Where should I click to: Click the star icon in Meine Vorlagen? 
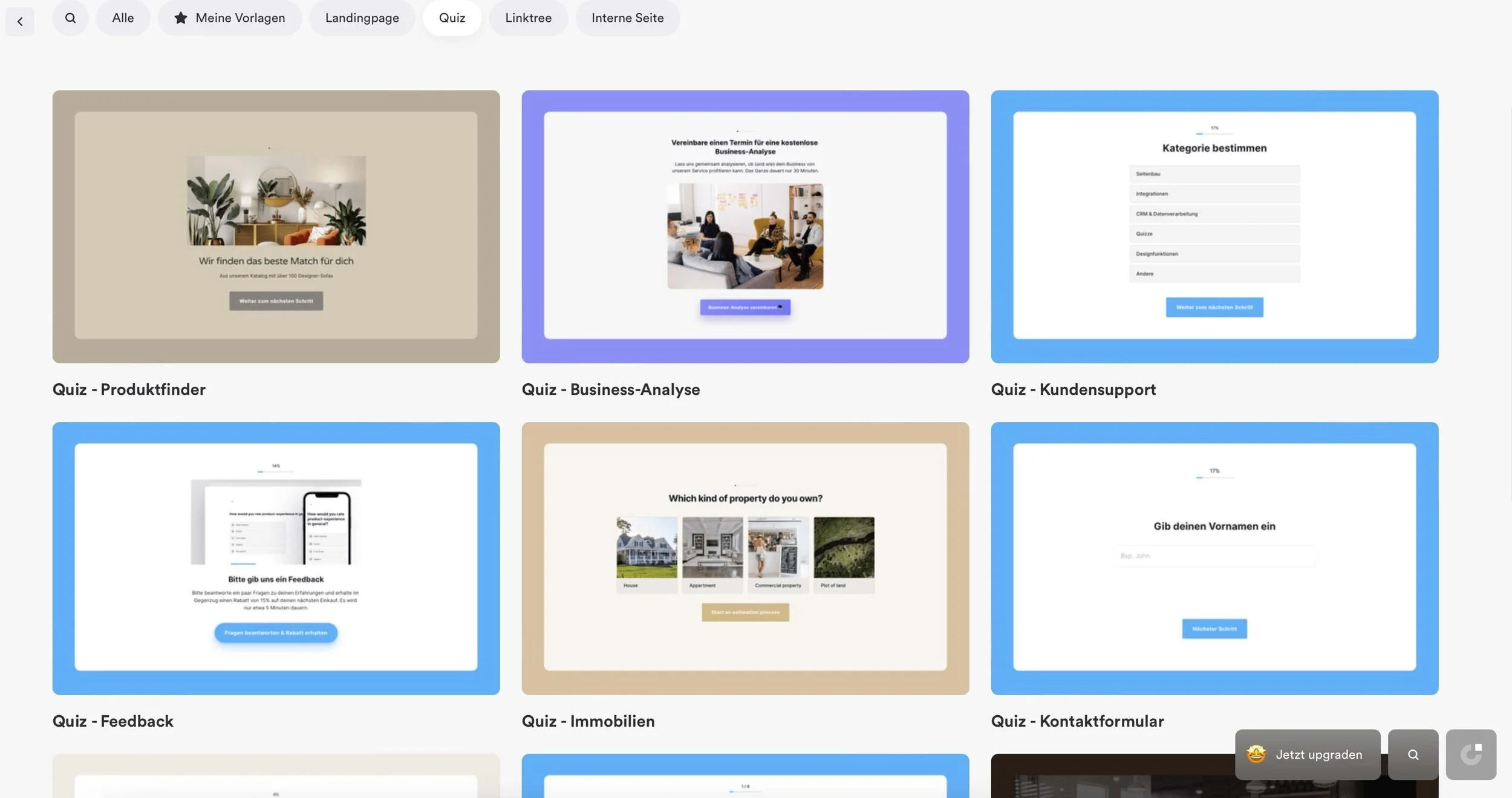(180, 18)
